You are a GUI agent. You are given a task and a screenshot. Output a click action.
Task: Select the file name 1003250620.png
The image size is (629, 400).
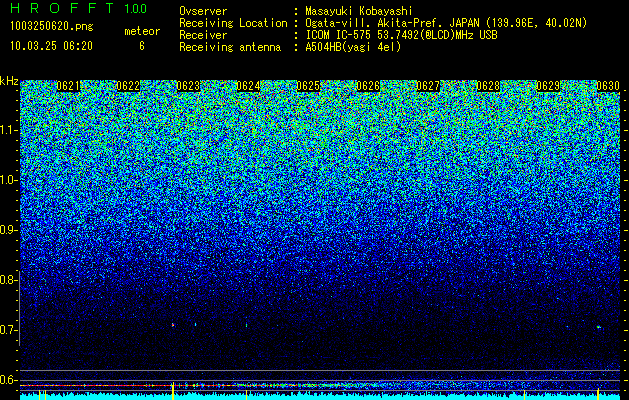[51, 27]
